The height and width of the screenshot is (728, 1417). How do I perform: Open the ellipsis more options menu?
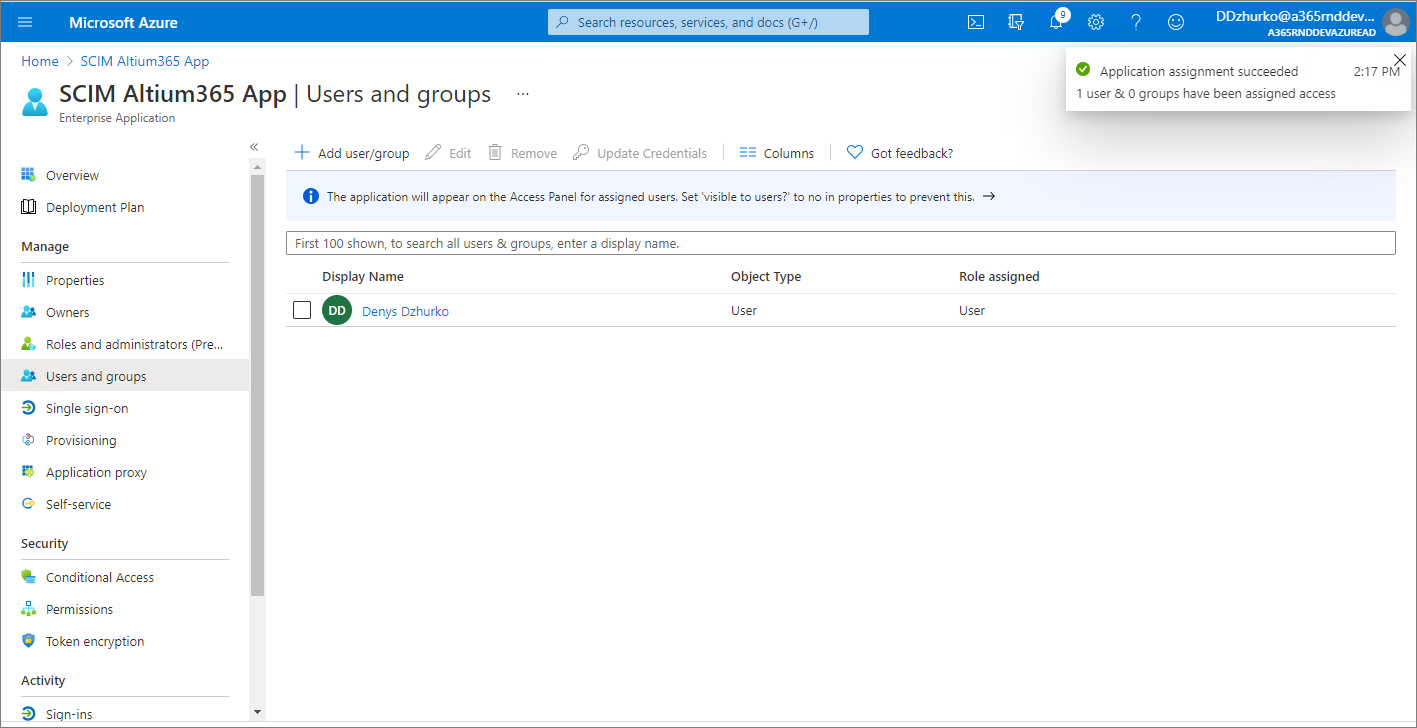[x=522, y=94]
